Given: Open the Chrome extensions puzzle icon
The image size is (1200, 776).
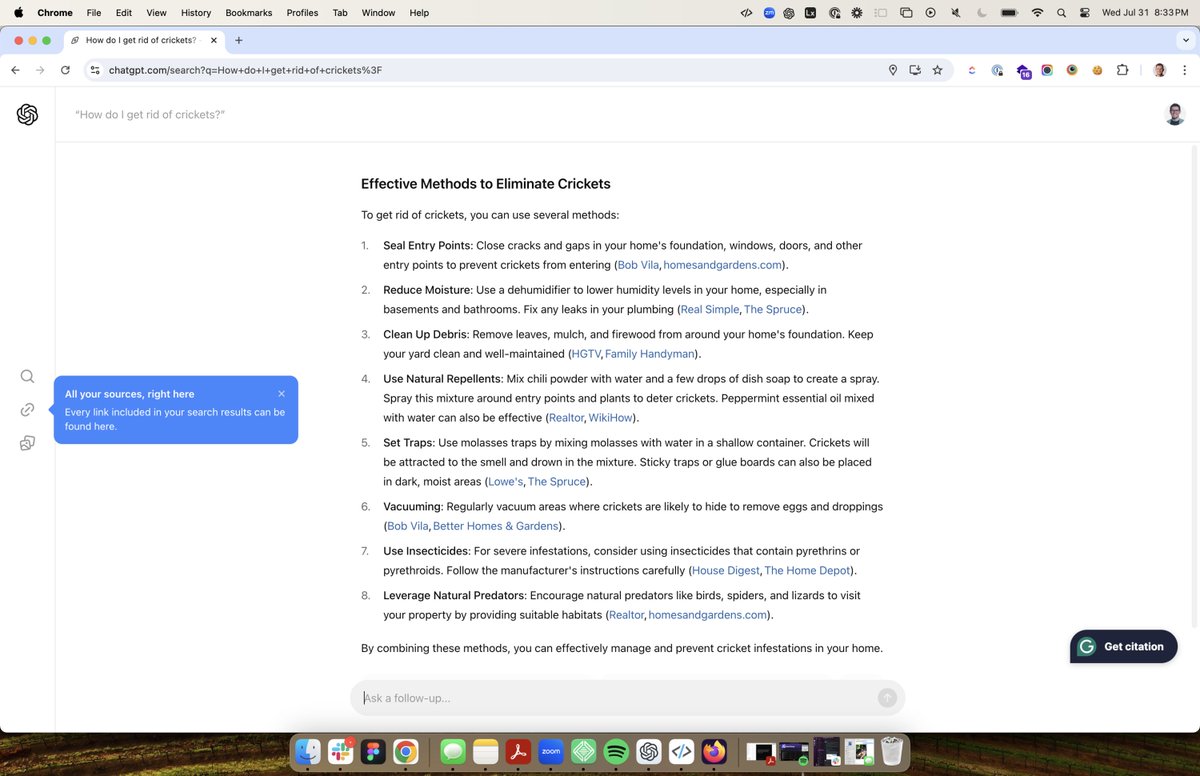Looking at the screenshot, I should 1122,70.
